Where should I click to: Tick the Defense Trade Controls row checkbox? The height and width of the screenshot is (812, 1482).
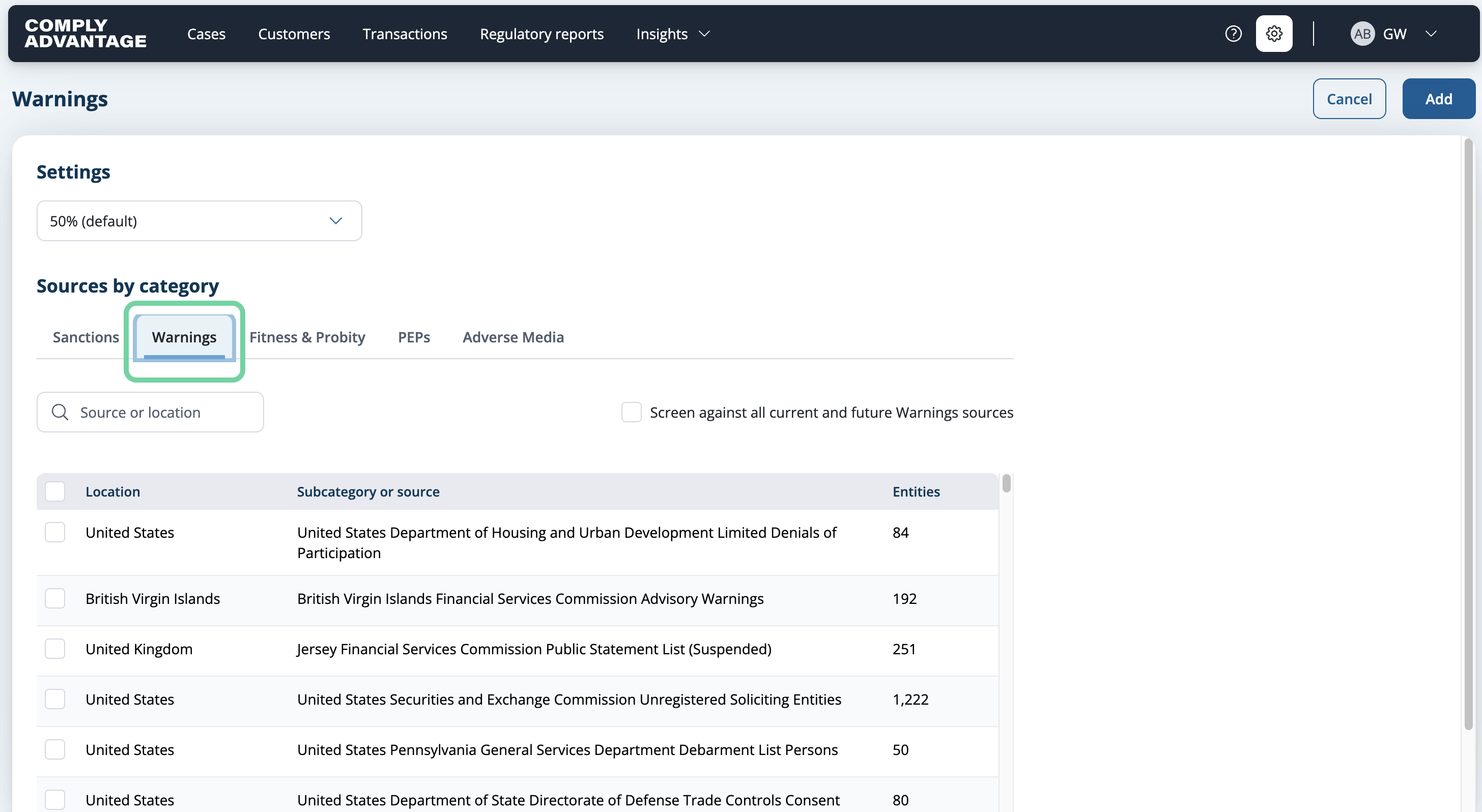(x=54, y=800)
